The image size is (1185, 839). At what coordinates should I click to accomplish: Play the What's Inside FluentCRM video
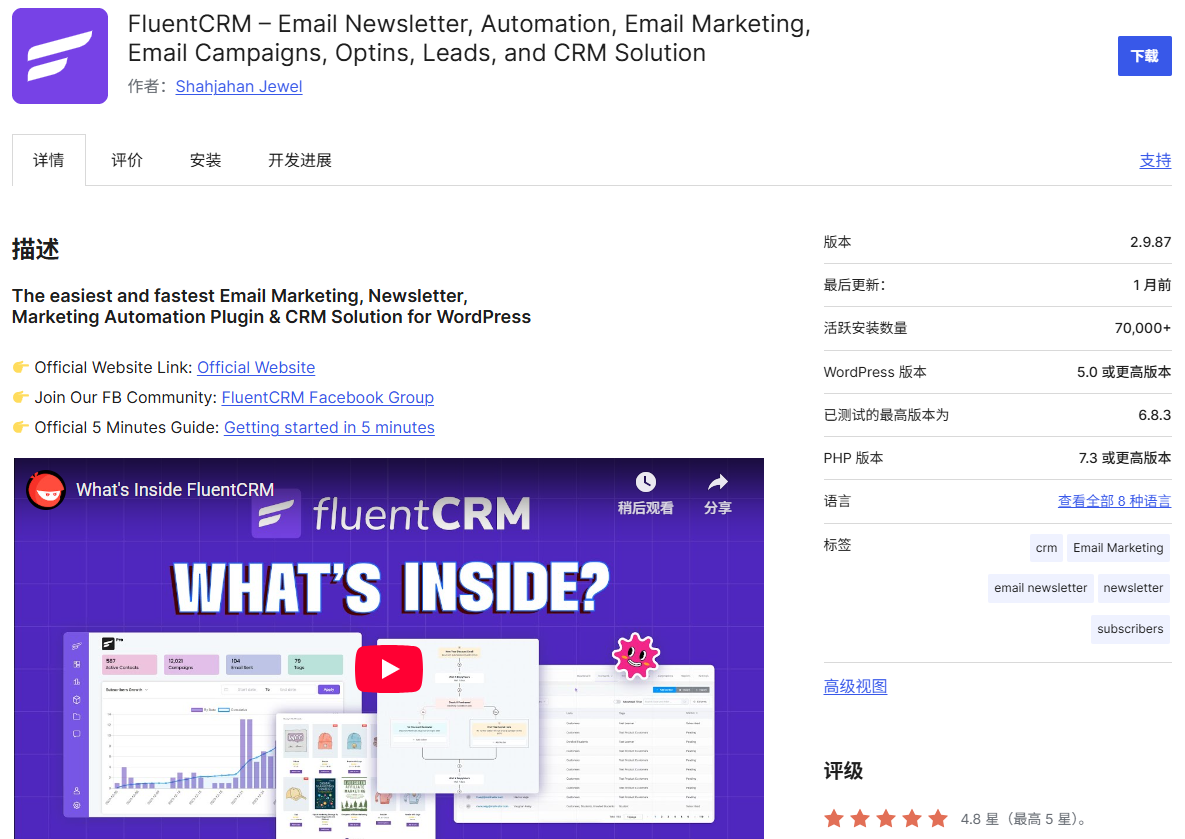pyautogui.click(x=389, y=669)
